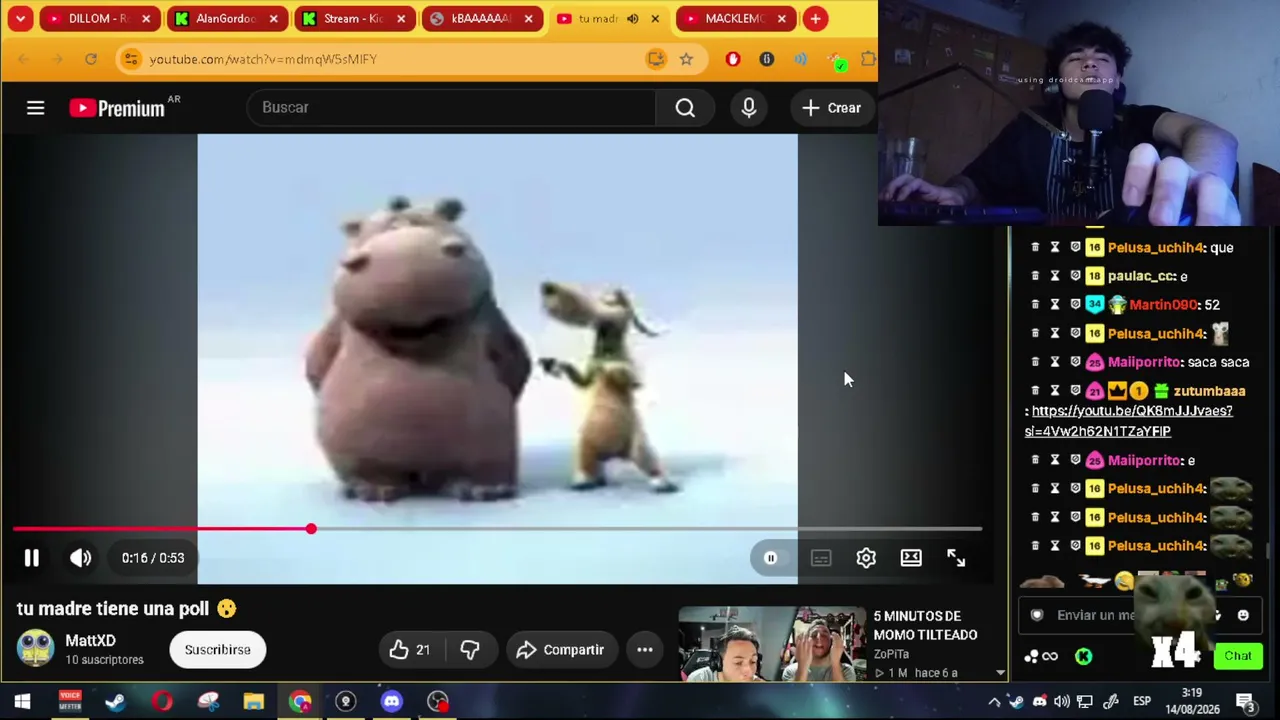Open more actions three-dot menu under video
1280x720 pixels.
(x=645, y=650)
